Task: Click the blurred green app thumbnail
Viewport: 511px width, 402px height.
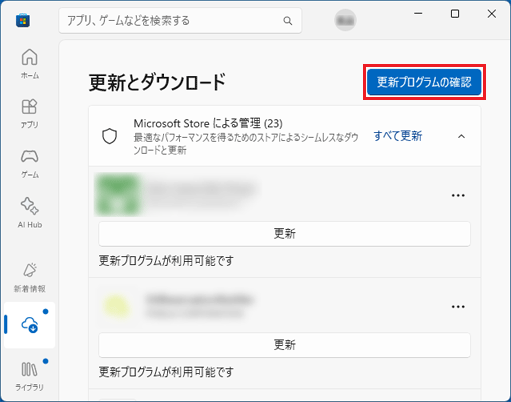Action: [118, 194]
